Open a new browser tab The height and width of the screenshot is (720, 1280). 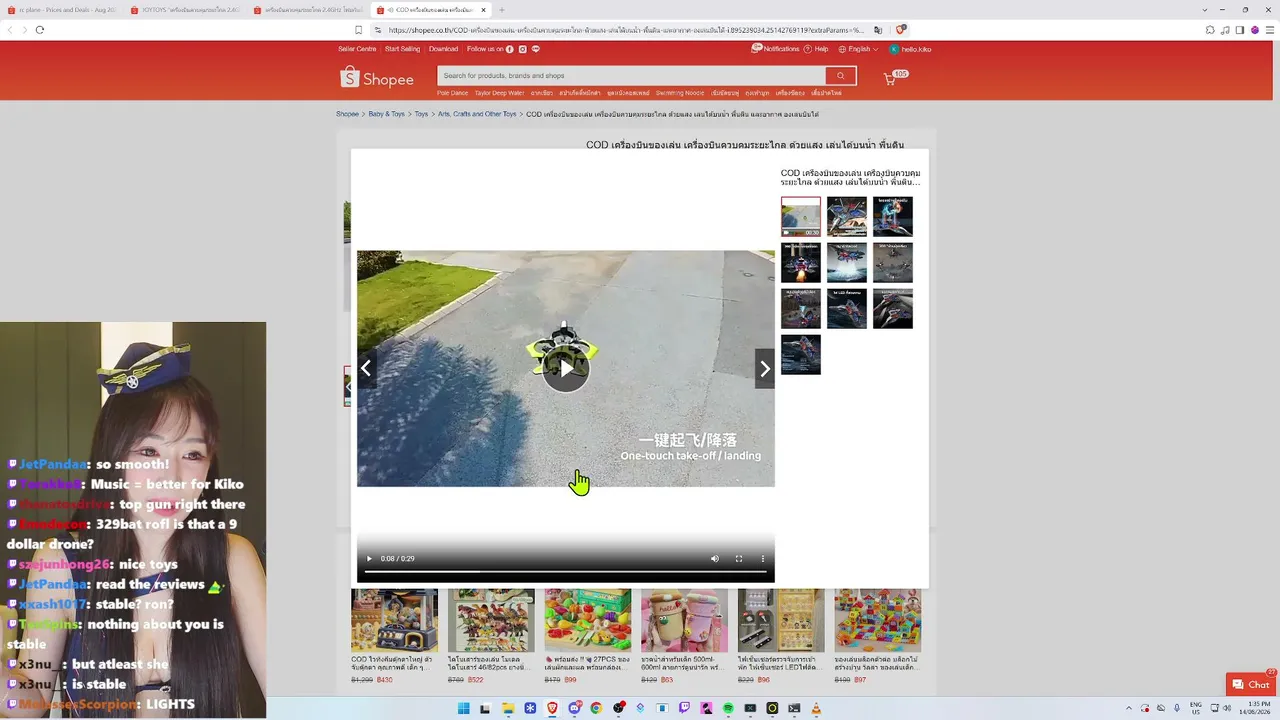point(502,10)
